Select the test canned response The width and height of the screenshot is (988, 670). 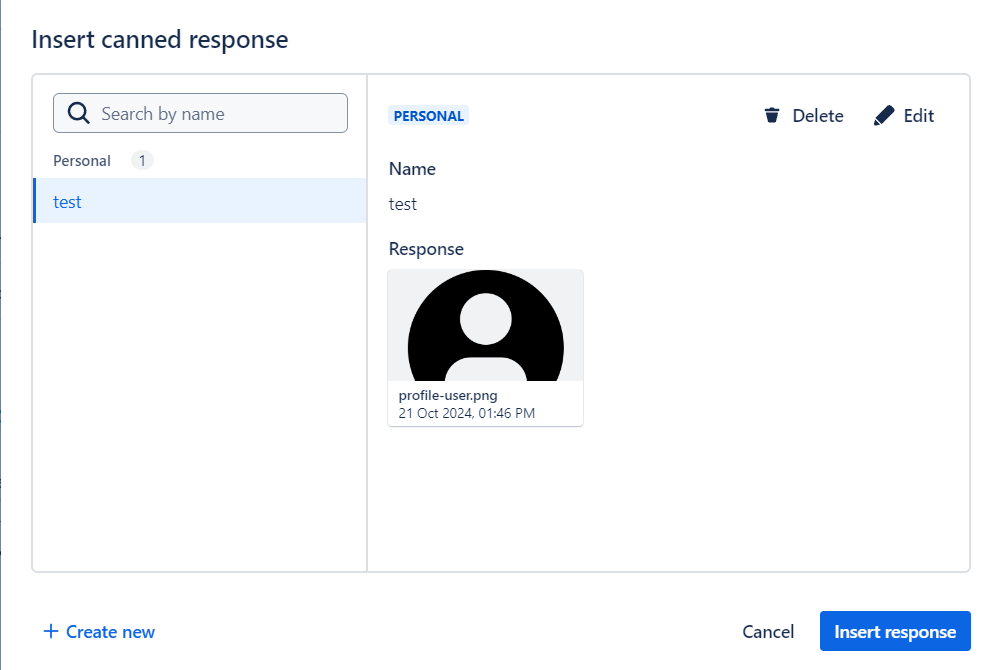click(200, 201)
